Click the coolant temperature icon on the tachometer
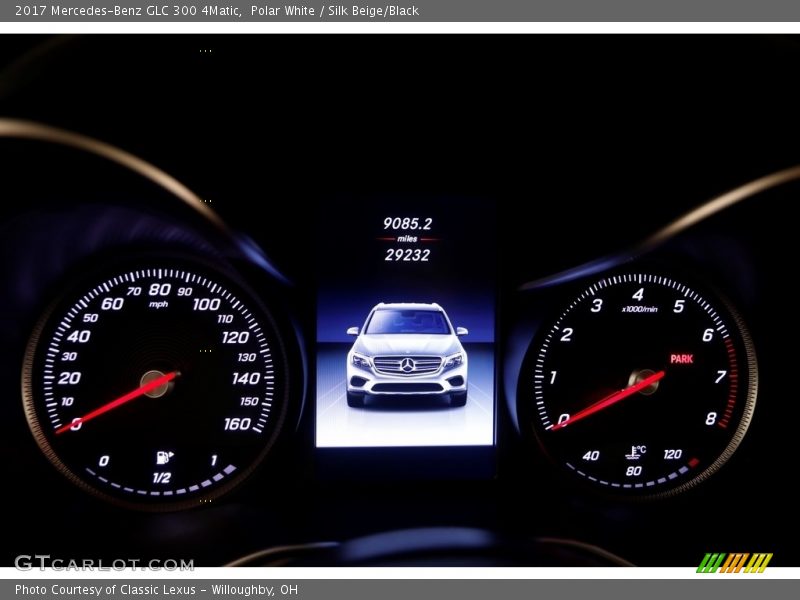 [x=636, y=452]
